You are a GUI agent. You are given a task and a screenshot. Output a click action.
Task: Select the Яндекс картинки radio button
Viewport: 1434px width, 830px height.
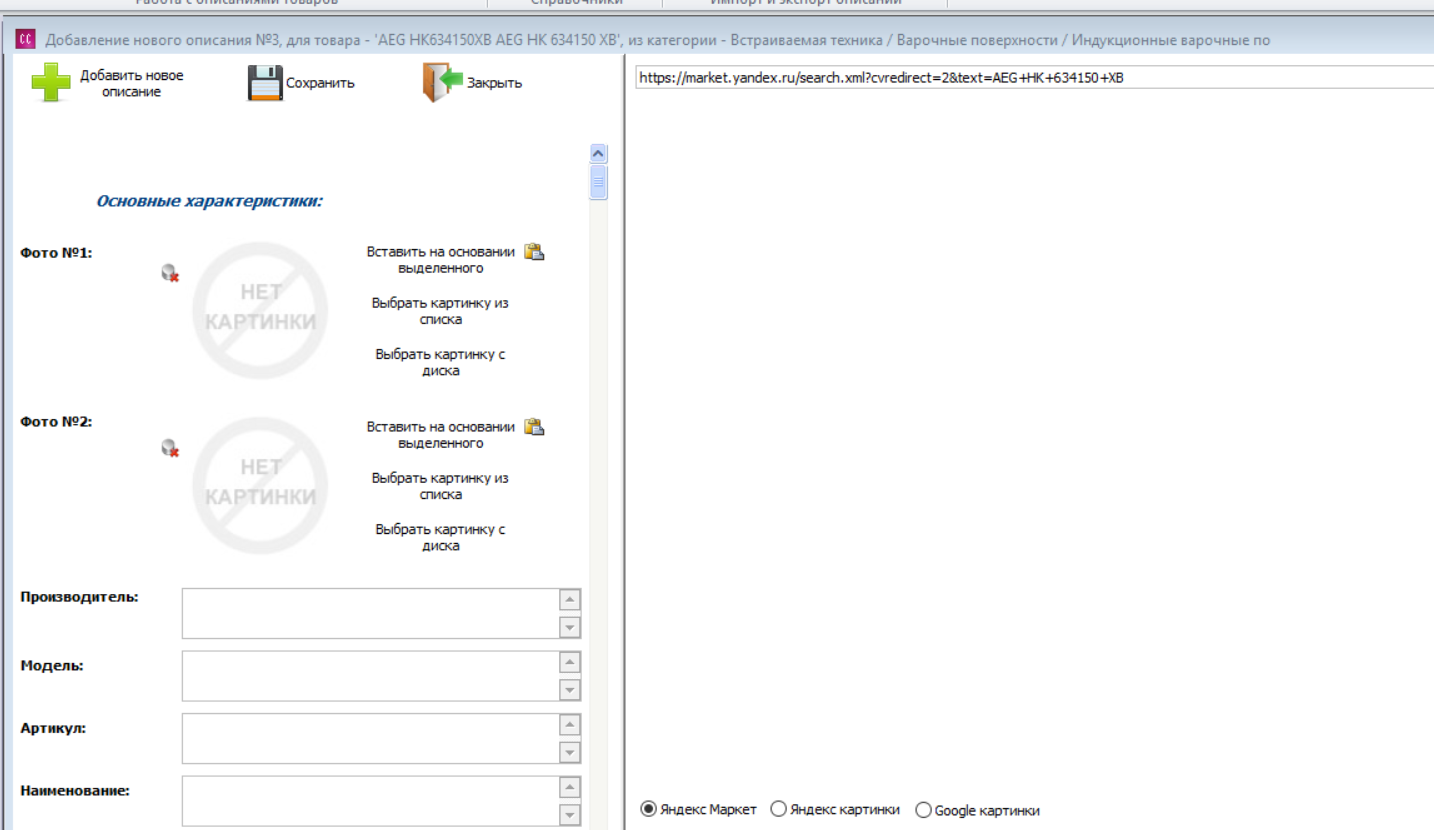click(779, 809)
